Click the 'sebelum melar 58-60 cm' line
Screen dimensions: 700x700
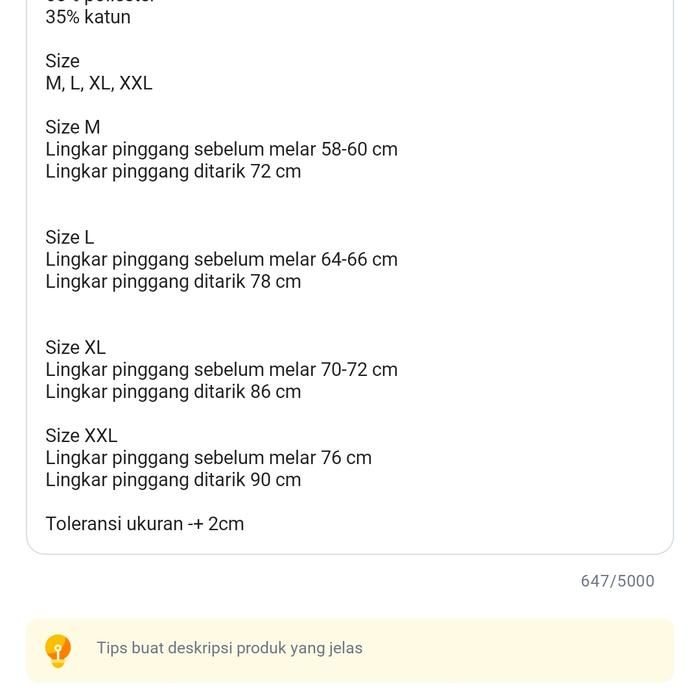[221, 149]
